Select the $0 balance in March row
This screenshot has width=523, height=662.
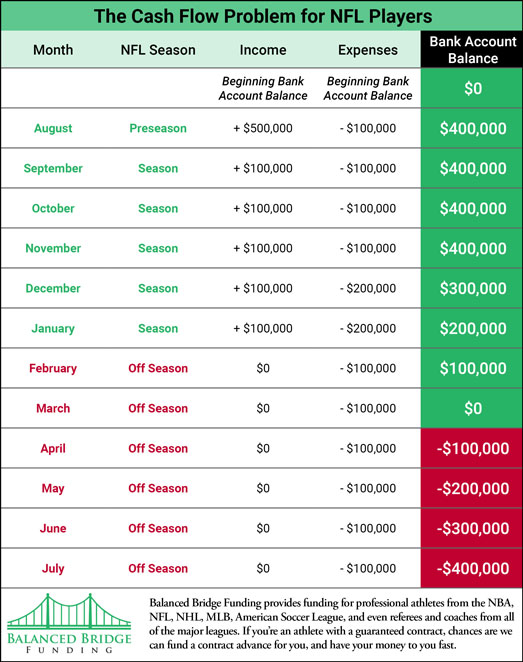[x=472, y=408]
